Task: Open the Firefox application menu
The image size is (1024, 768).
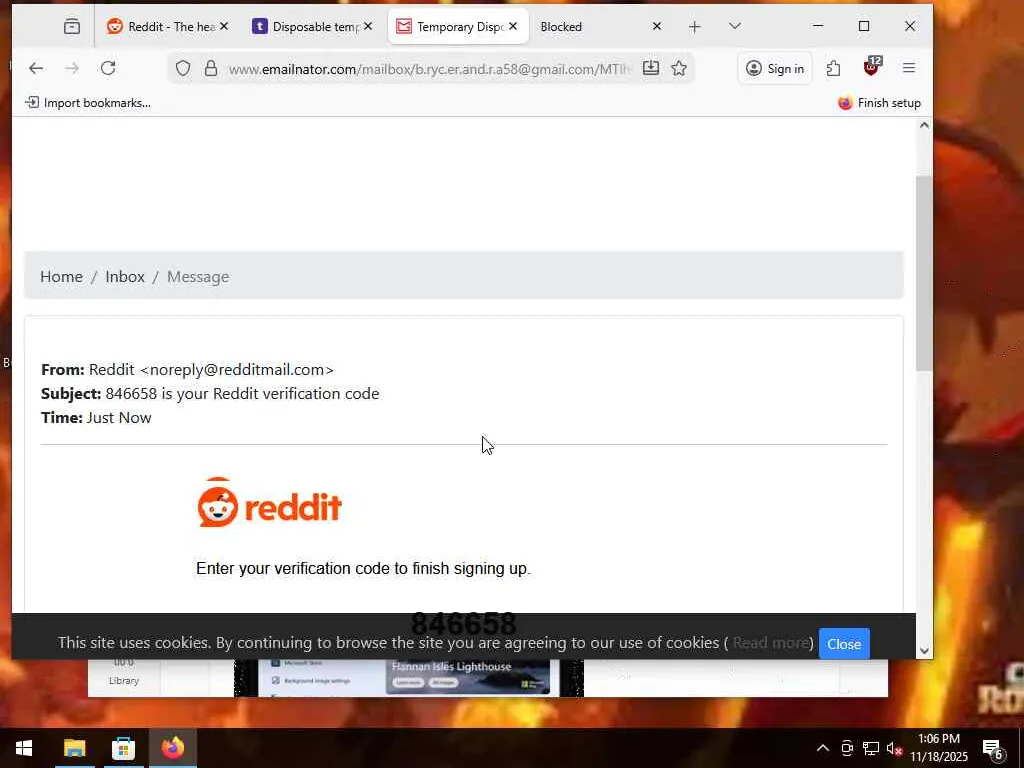Action: click(909, 68)
